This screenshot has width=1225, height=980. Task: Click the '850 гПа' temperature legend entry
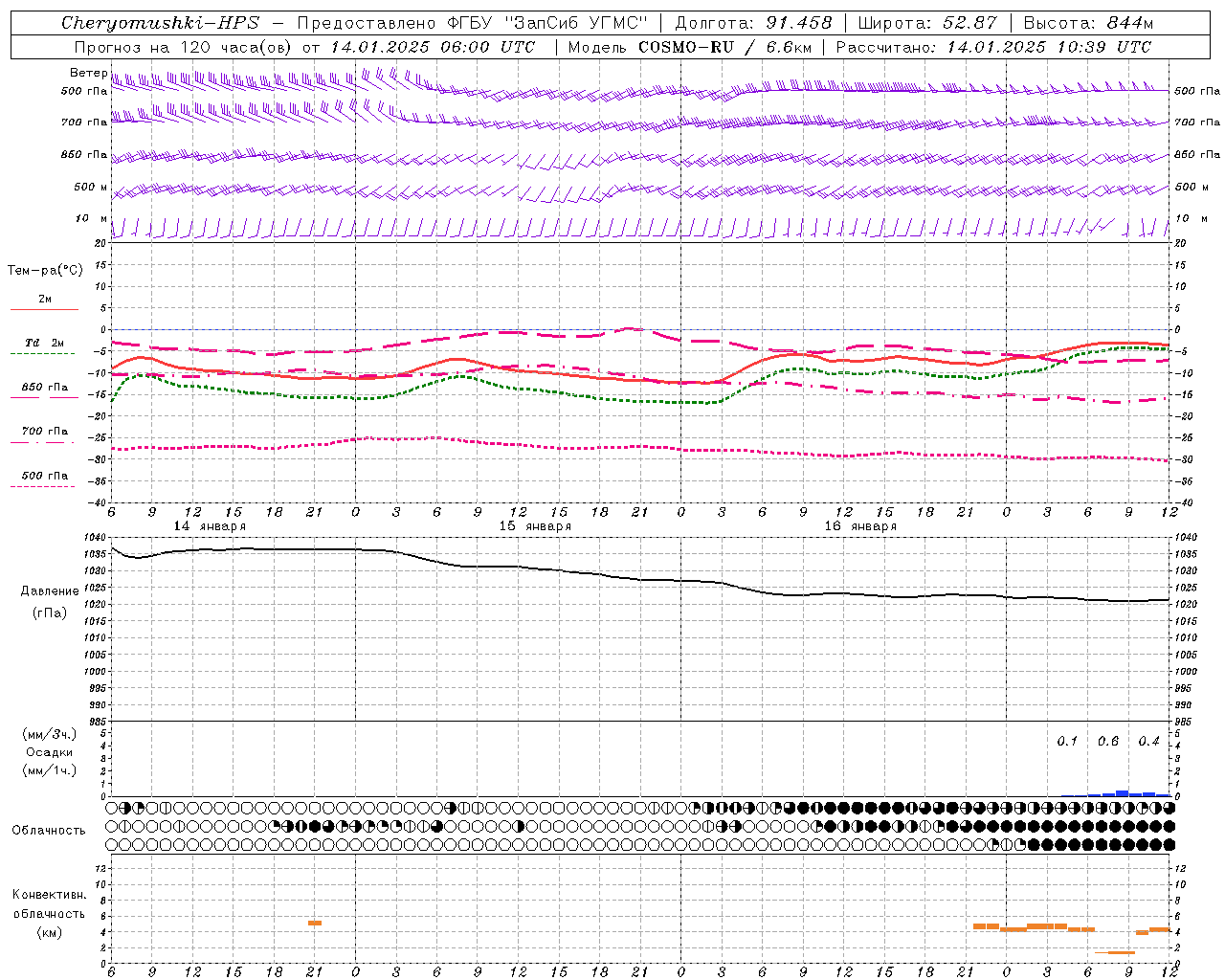(x=45, y=388)
